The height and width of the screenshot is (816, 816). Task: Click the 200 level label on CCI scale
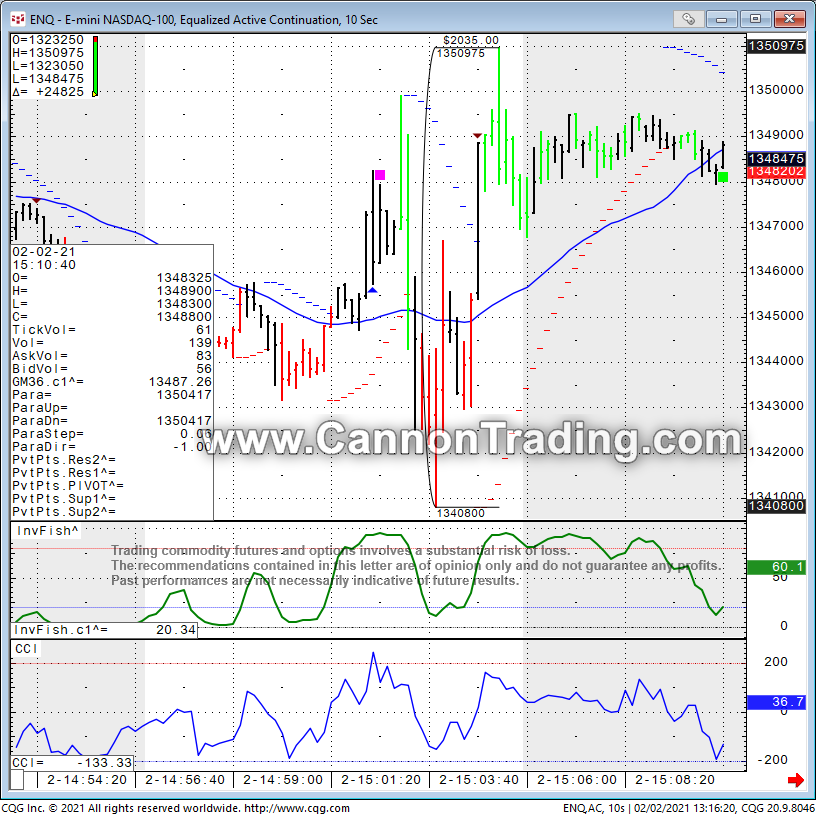775,662
